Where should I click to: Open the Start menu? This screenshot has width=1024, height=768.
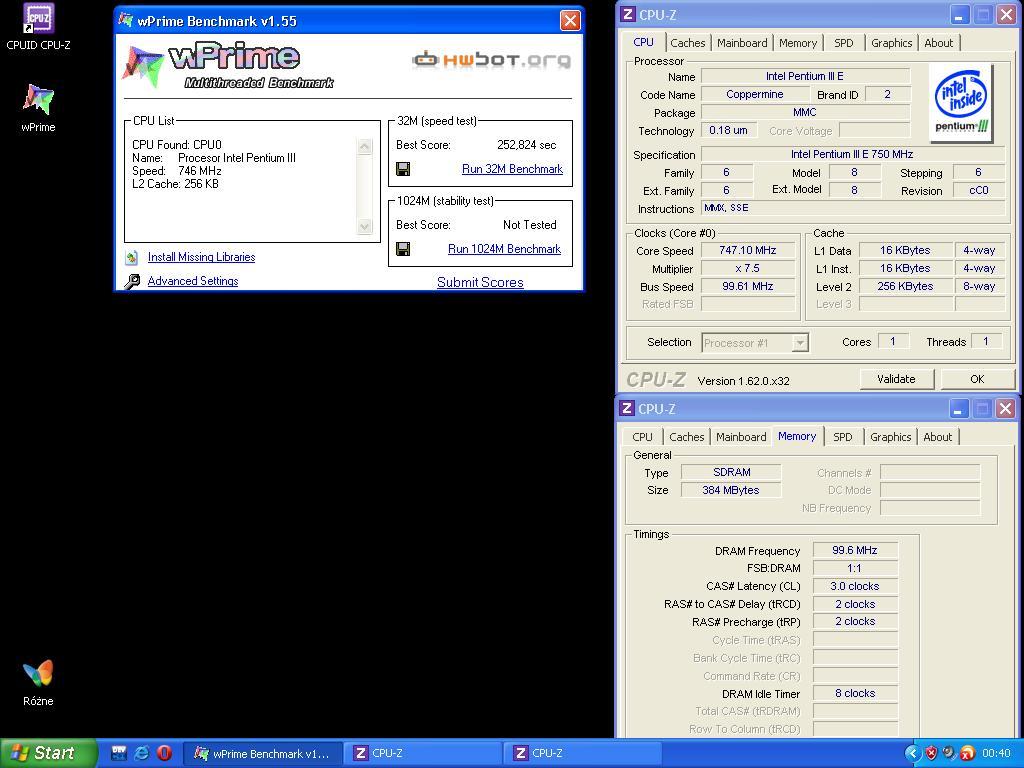pyautogui.click(x=48, y=753)
